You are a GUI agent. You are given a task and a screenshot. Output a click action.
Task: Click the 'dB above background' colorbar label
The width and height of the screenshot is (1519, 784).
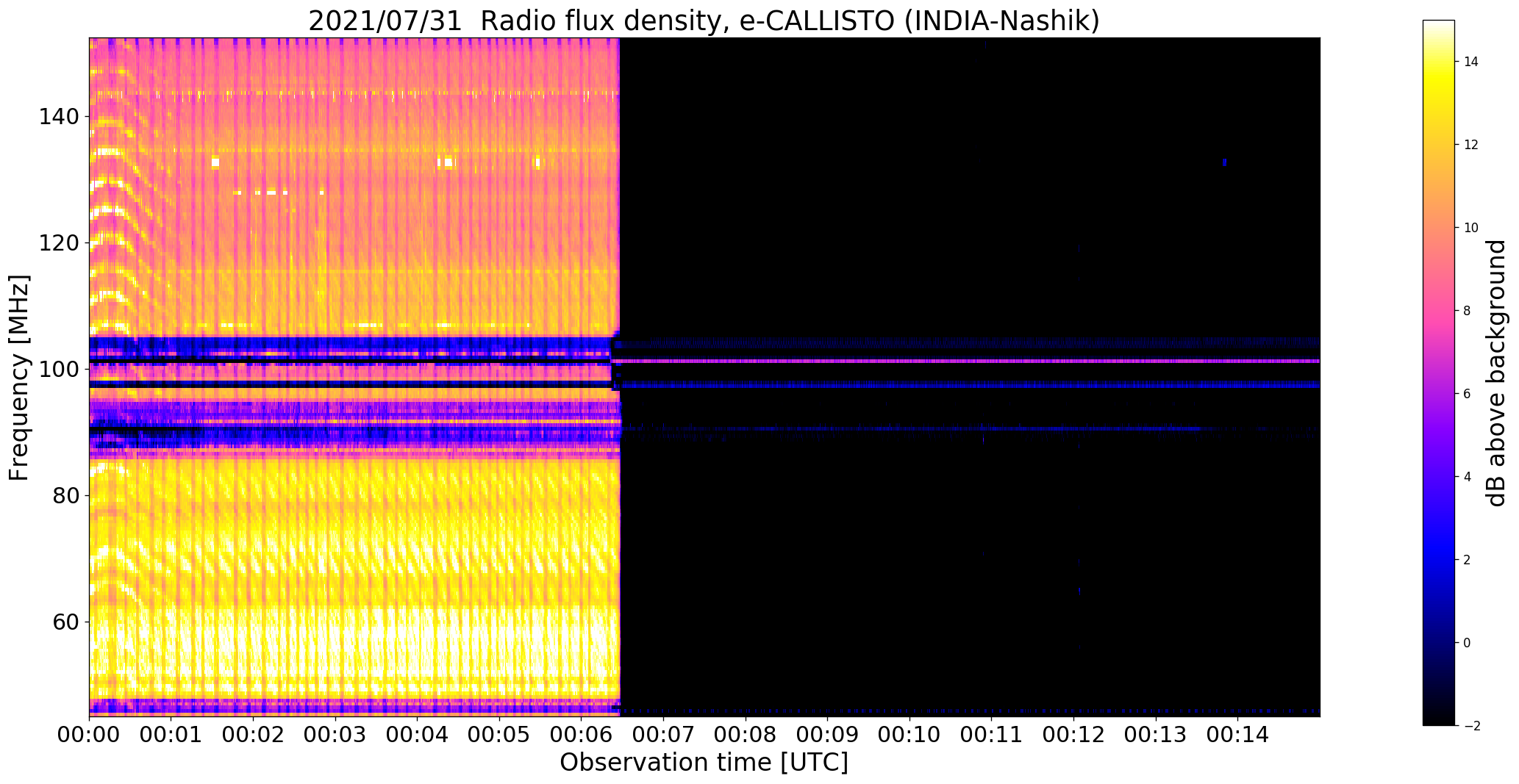1496,373
